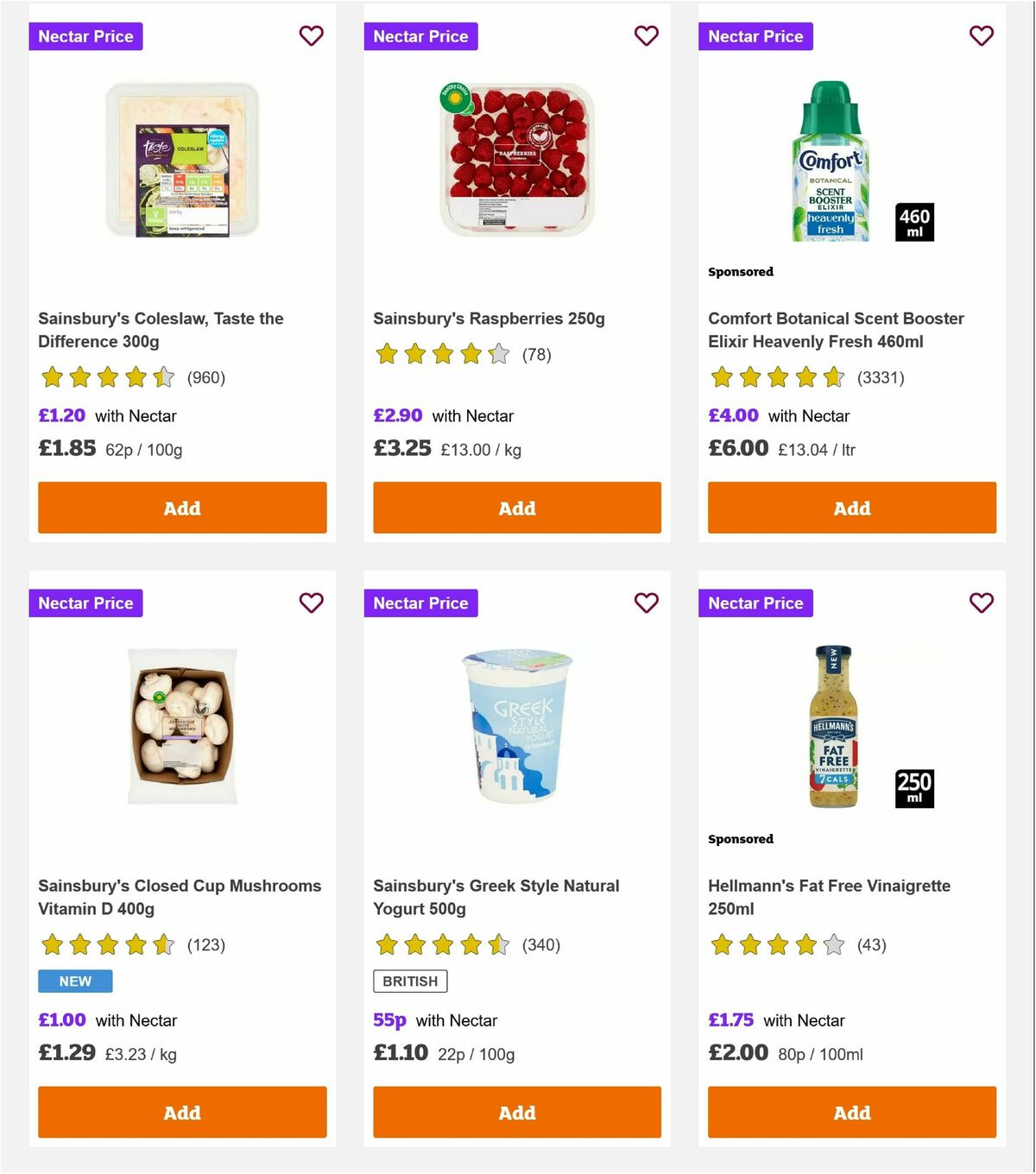Click the heart icon on Hellmann's Vinaigrette
Screen dimensions: 1036x1174
[981, 603]
